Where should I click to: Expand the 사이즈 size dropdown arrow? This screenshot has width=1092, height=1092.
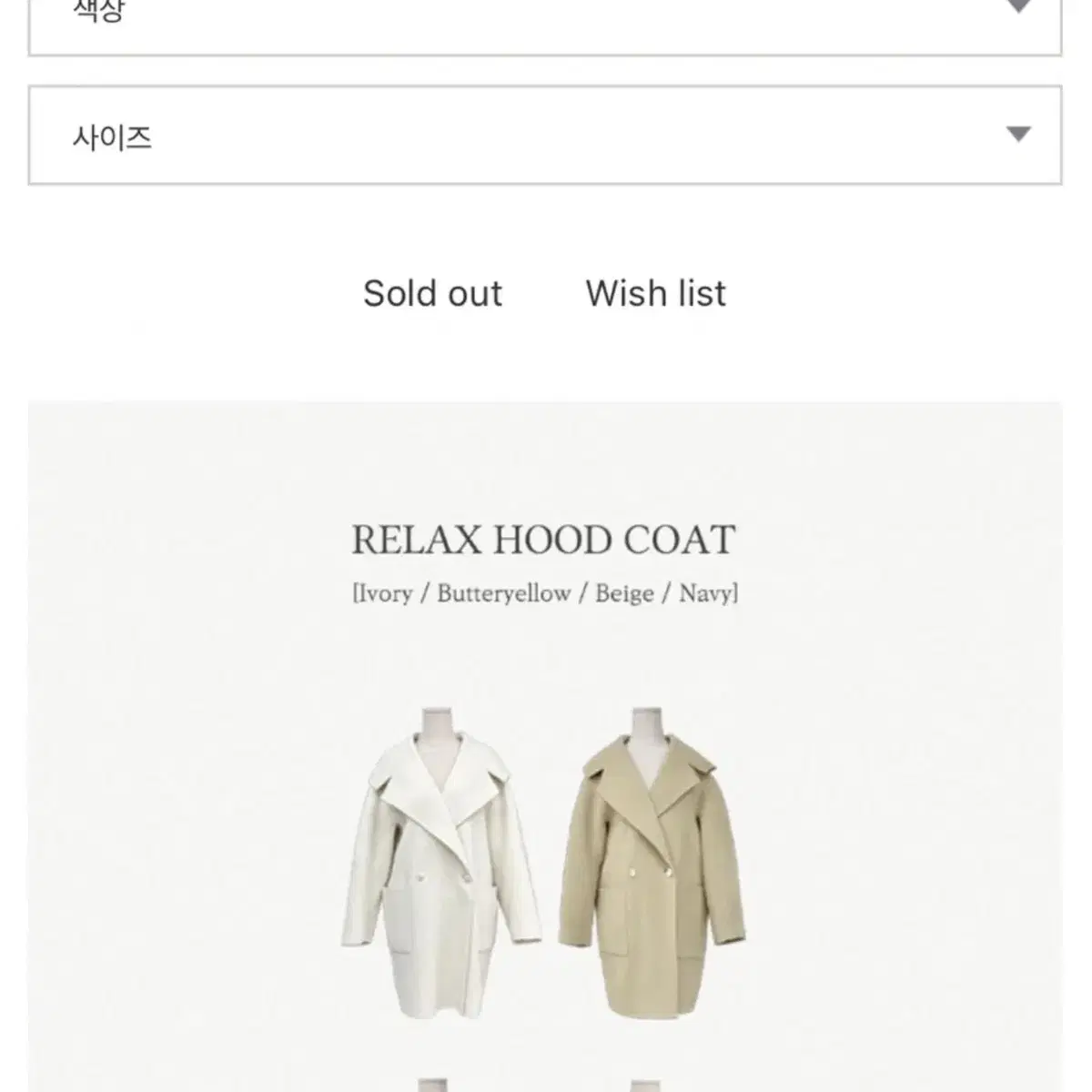(1018, 135)
